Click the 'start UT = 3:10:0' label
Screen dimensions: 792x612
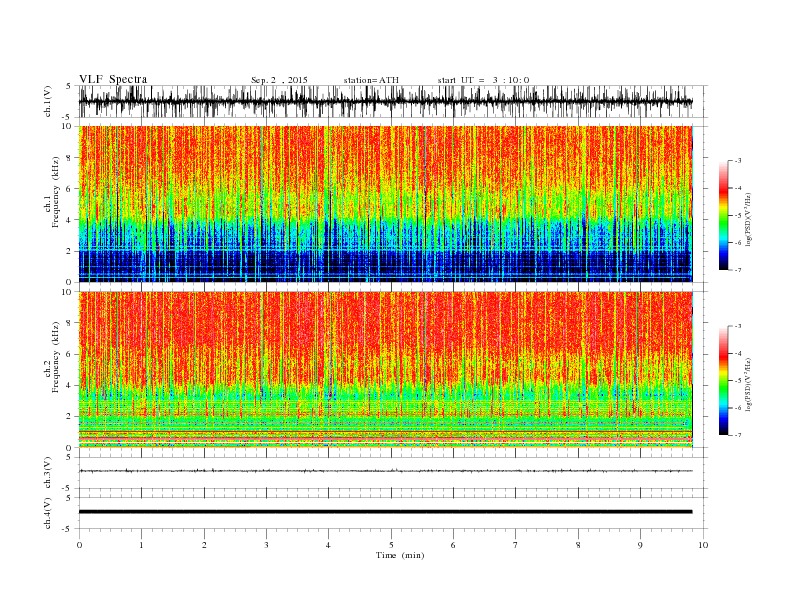(x=483, y=80)
